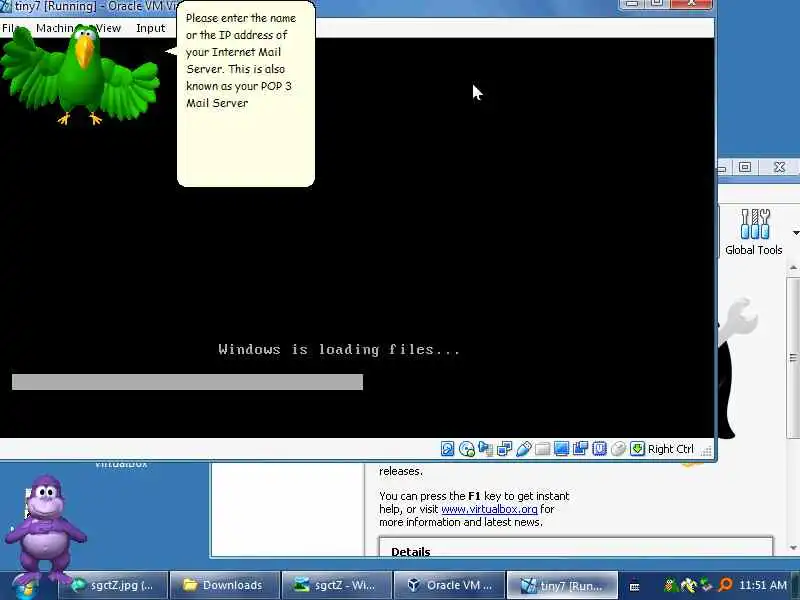Click the USB devices indicator icon
The height and width of the screenshot is (600, 800).
click(x=523, y=449)
